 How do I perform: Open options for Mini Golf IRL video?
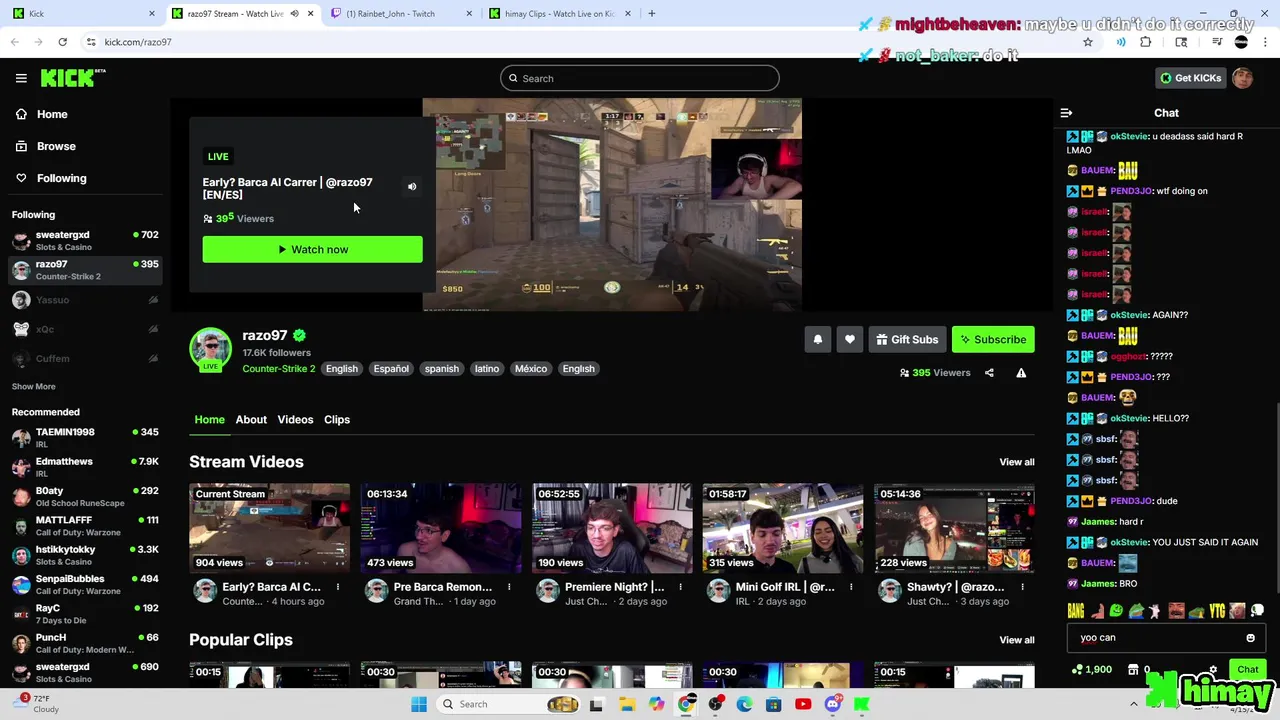851,588
